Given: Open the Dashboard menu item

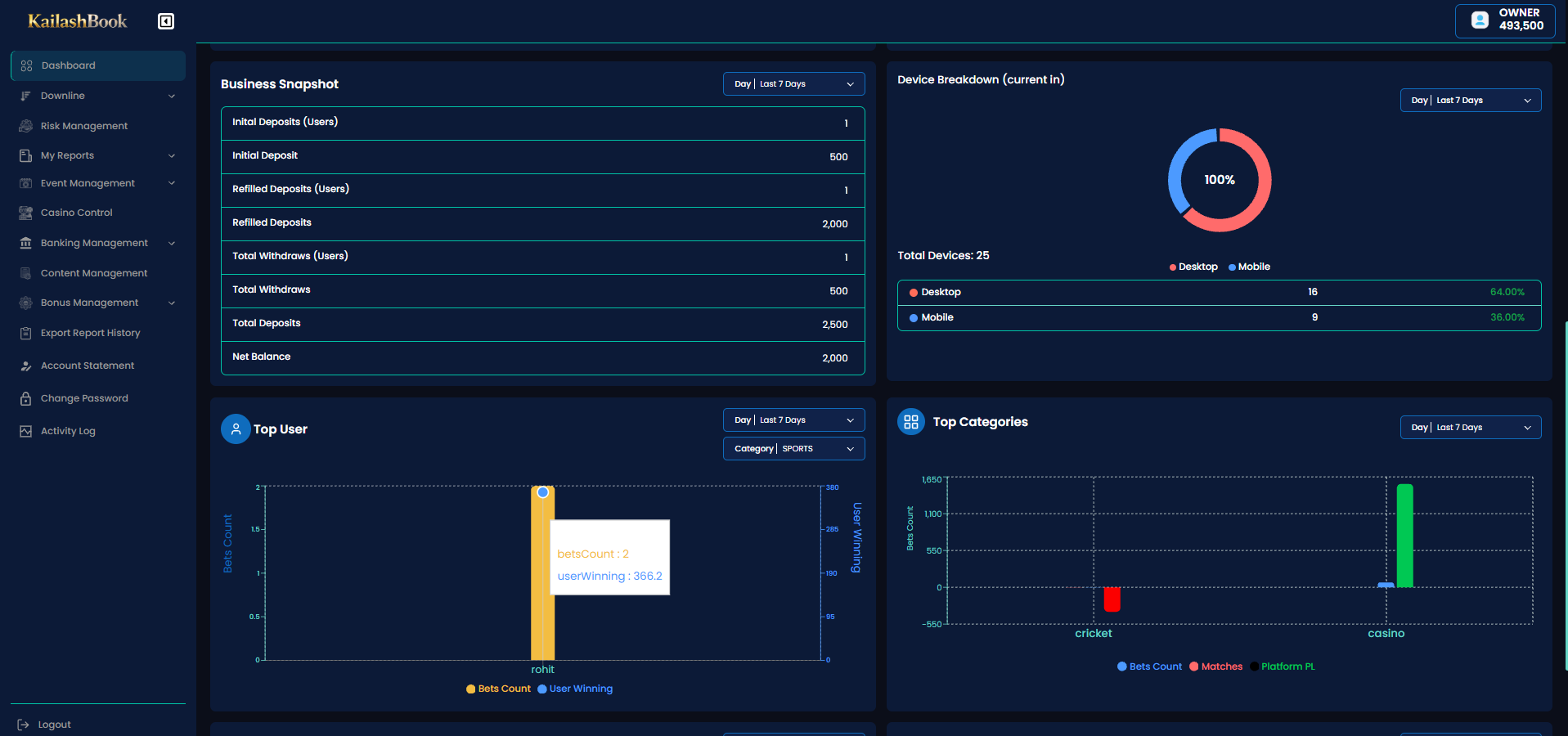Looking at the screenshot, I should [x=98, y=65].
